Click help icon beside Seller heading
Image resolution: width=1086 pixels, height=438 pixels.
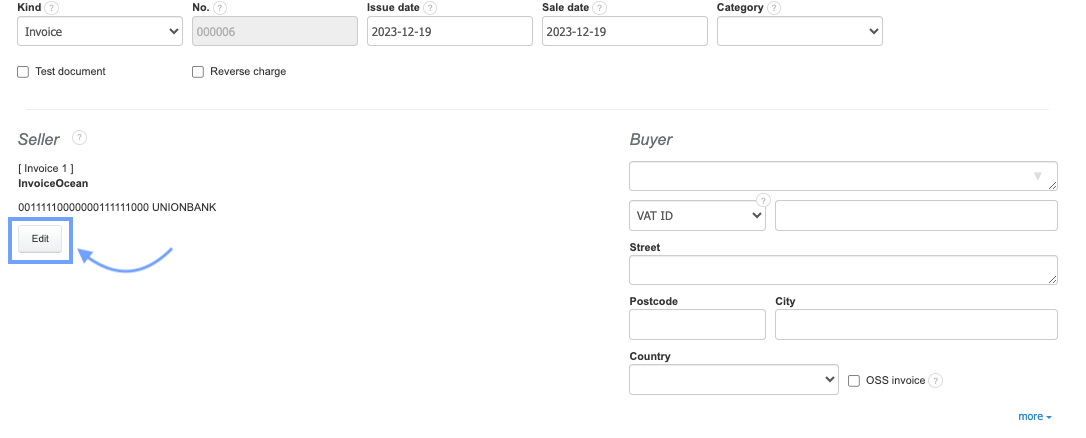tap(79, 138)
